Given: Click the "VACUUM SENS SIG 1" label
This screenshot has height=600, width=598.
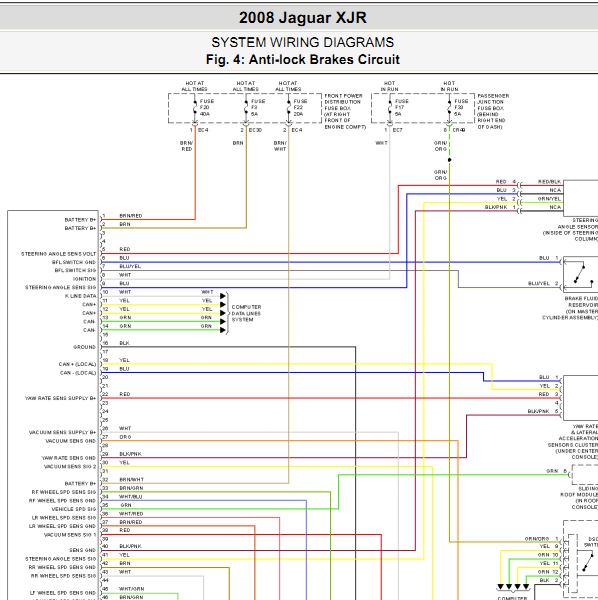Looking at the screenshot, I should 70,535.
